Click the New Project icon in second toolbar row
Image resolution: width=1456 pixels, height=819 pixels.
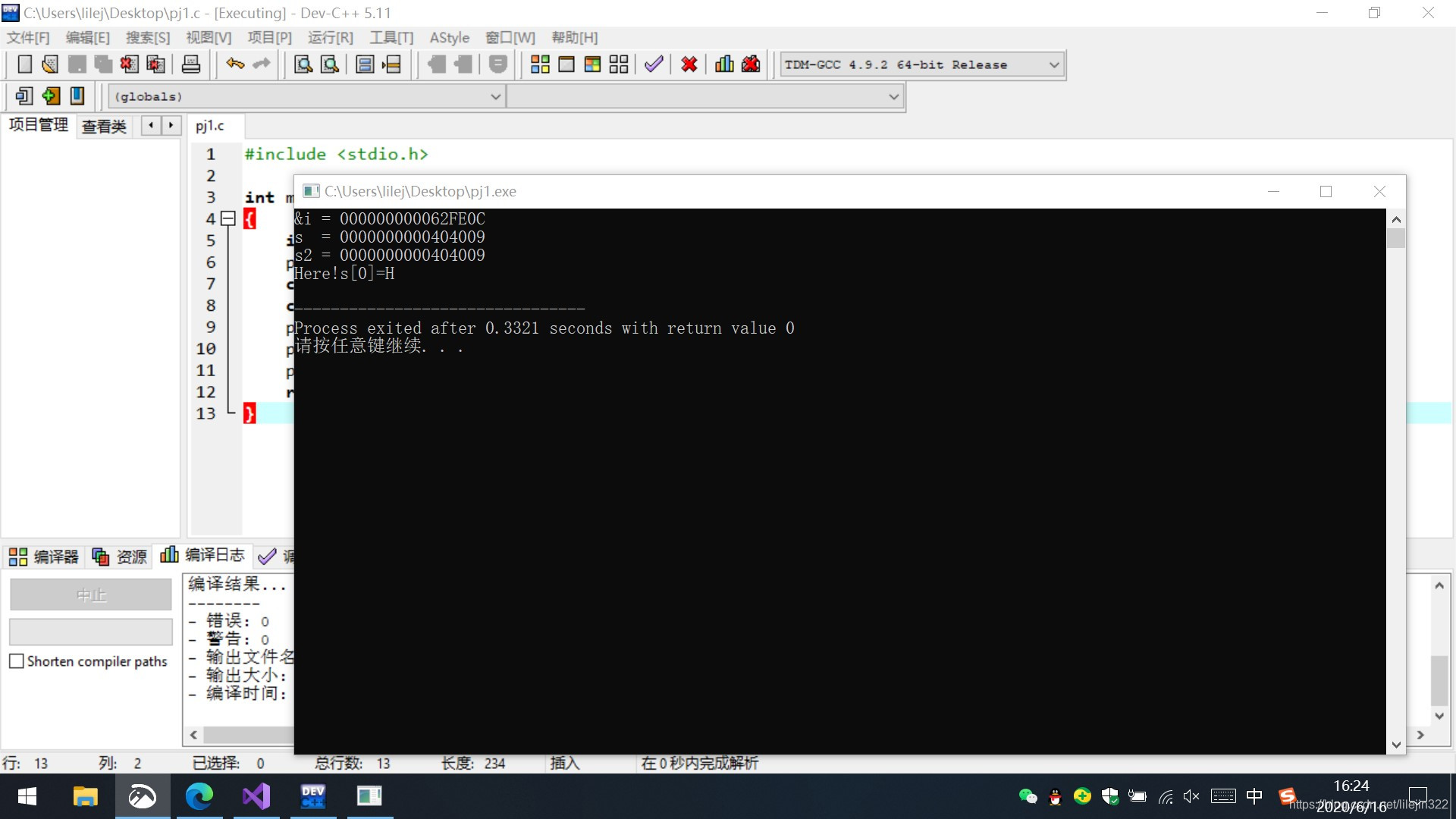(24, 96)
